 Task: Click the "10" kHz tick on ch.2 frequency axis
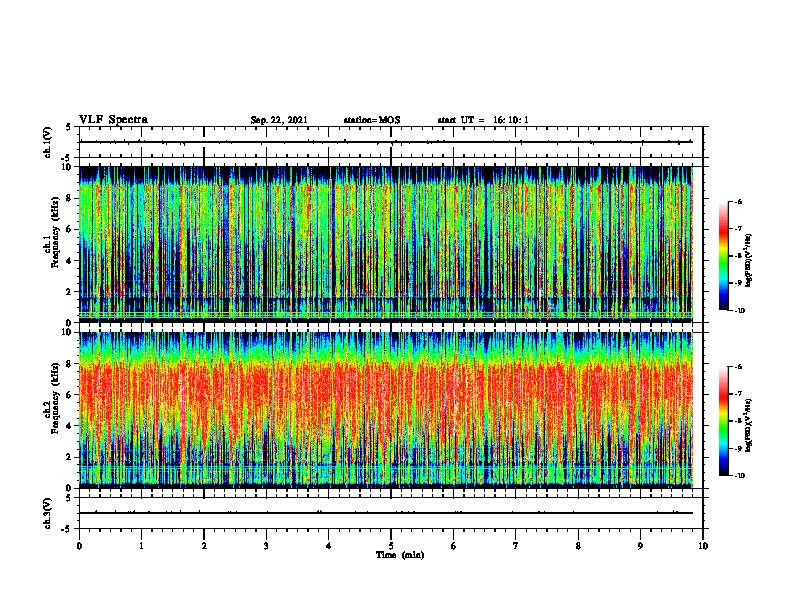(68, 333)
